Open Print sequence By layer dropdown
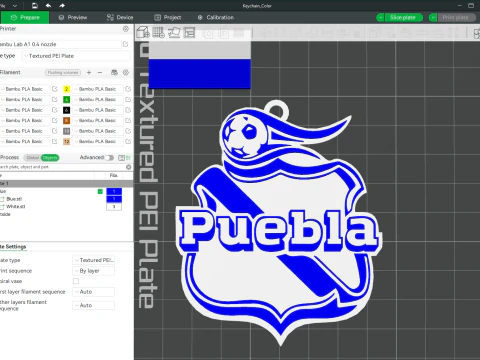 [94, 271]
